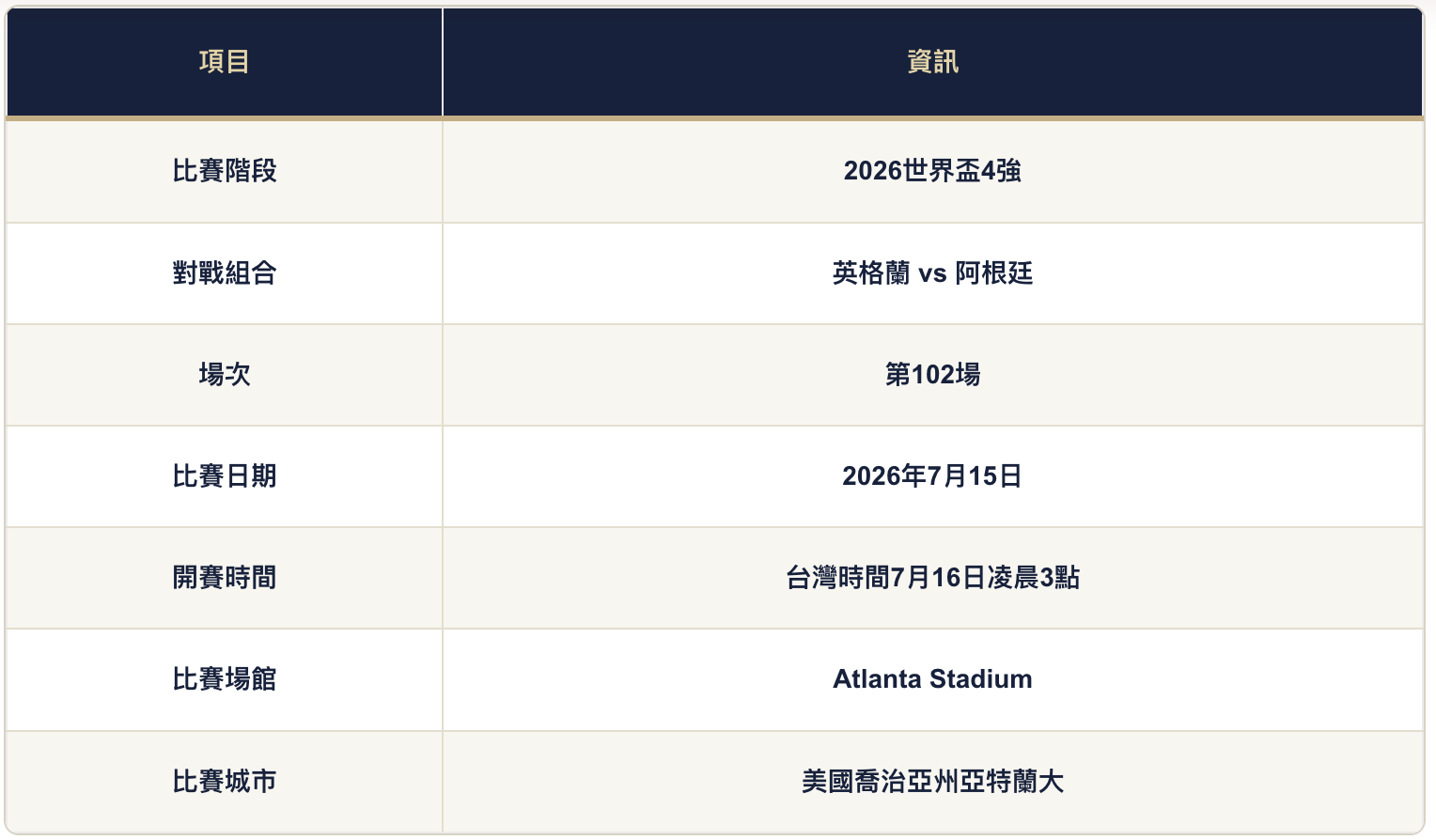
Task: Select the 比賽日期 label cell
Action: pos(224,476)
